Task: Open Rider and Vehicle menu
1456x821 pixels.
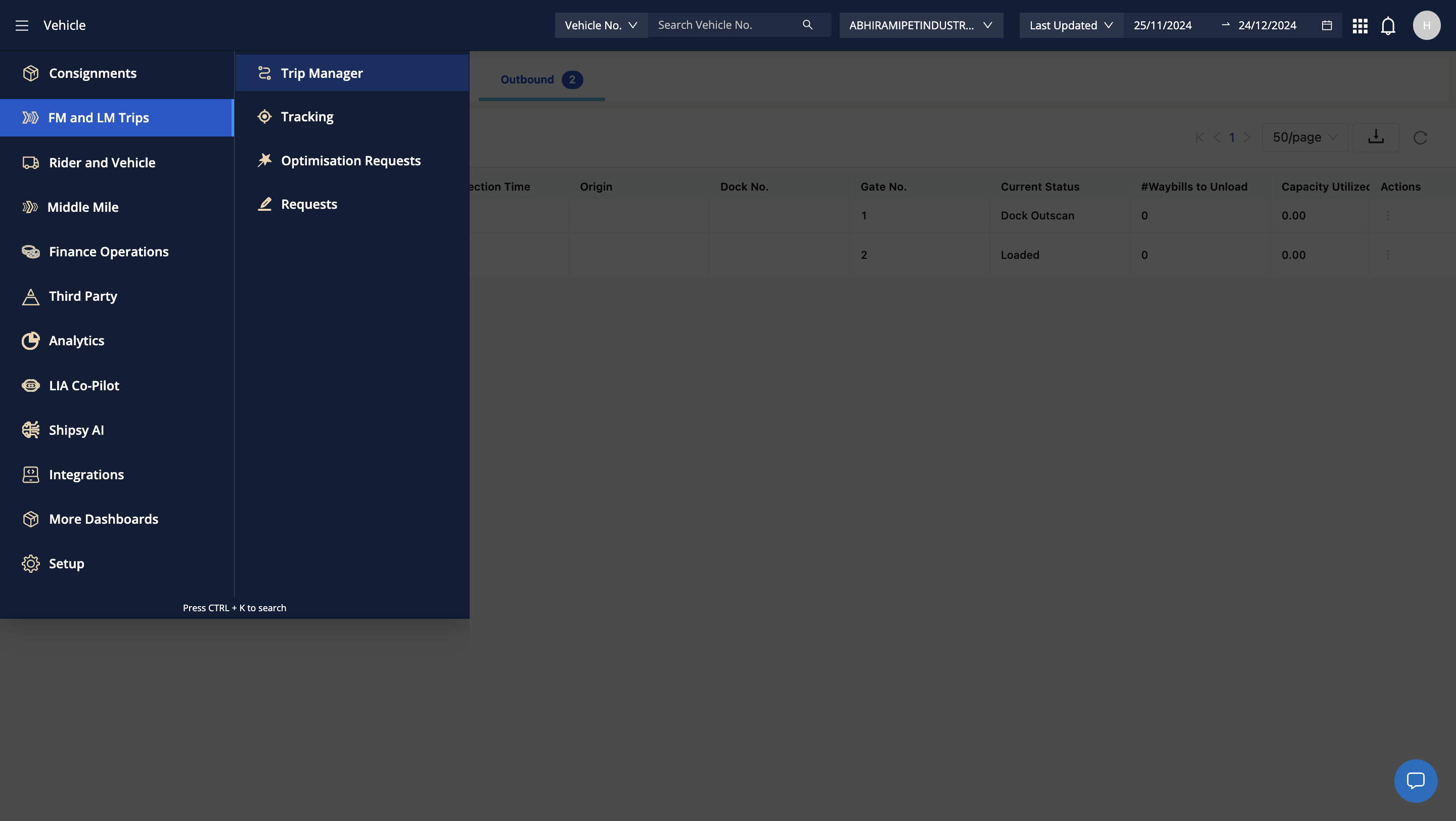Action: 117,163
